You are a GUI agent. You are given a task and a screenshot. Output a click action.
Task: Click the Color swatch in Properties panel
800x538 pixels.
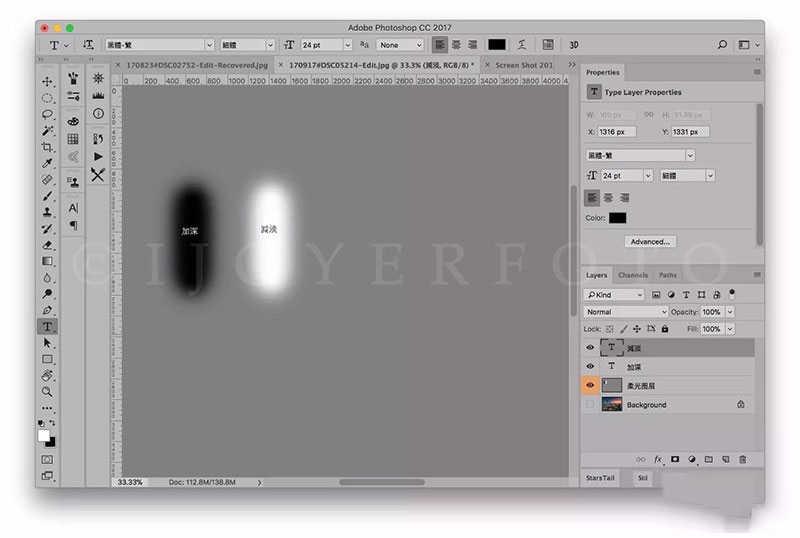click(x=617, y=218)
